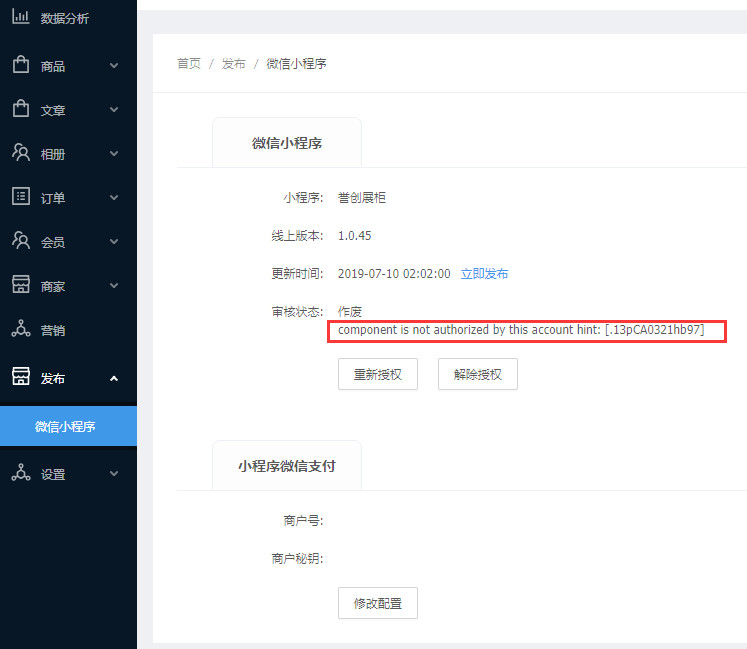Expand the 商品 menu chevron
The image size is (747, 649).
coord(114,66)
